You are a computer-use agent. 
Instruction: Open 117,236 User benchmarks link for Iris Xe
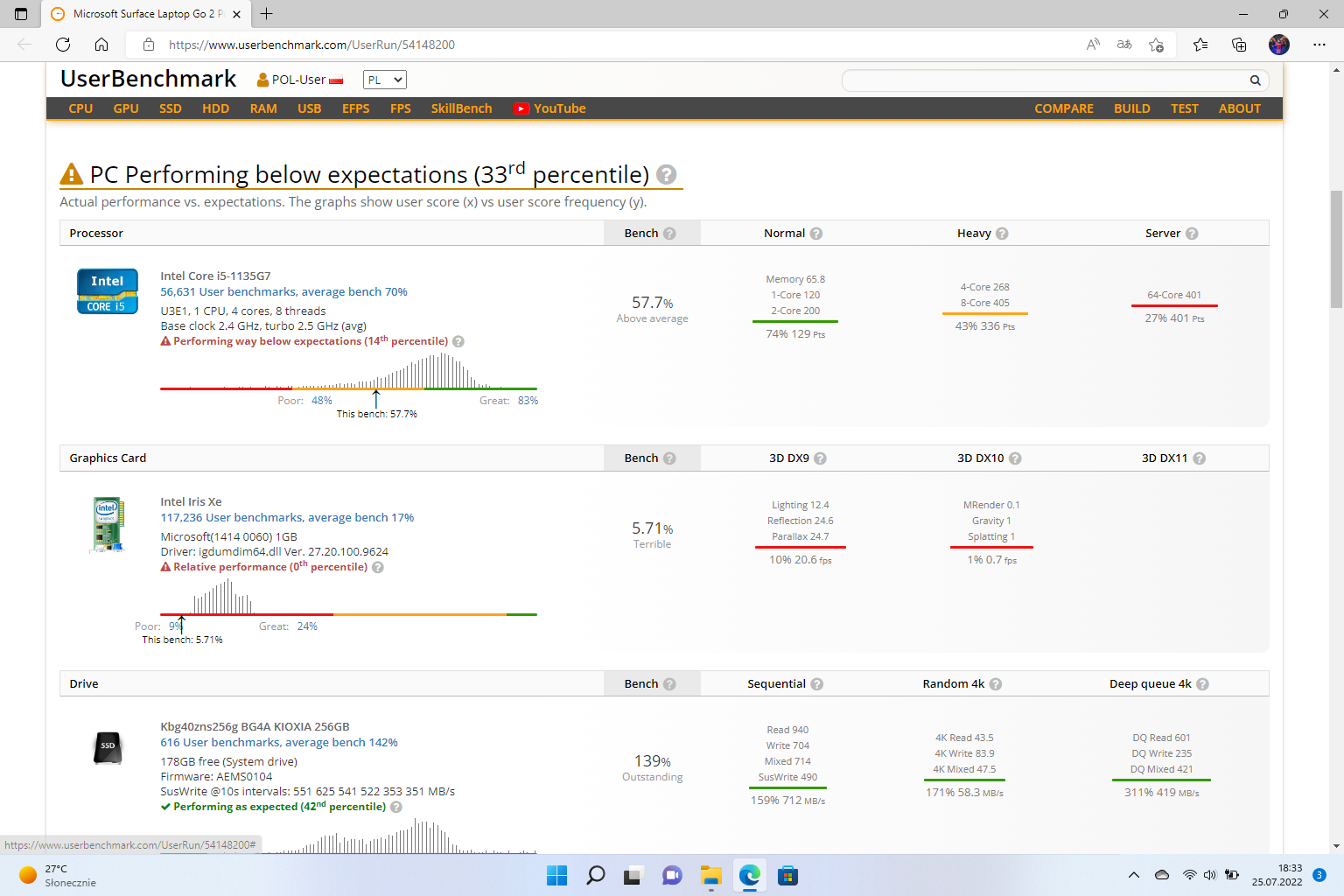287,518
